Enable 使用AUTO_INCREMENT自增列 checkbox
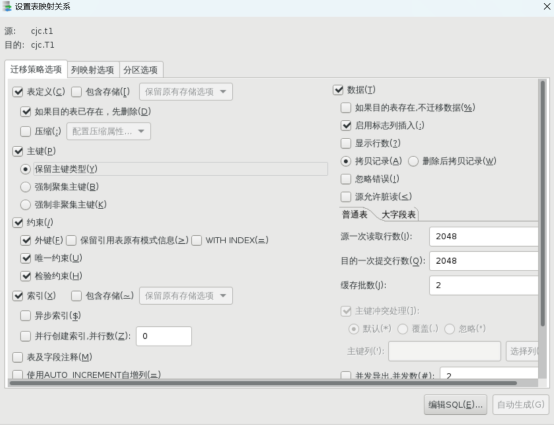The image size is (554, 426). click(x=18, y=375)
